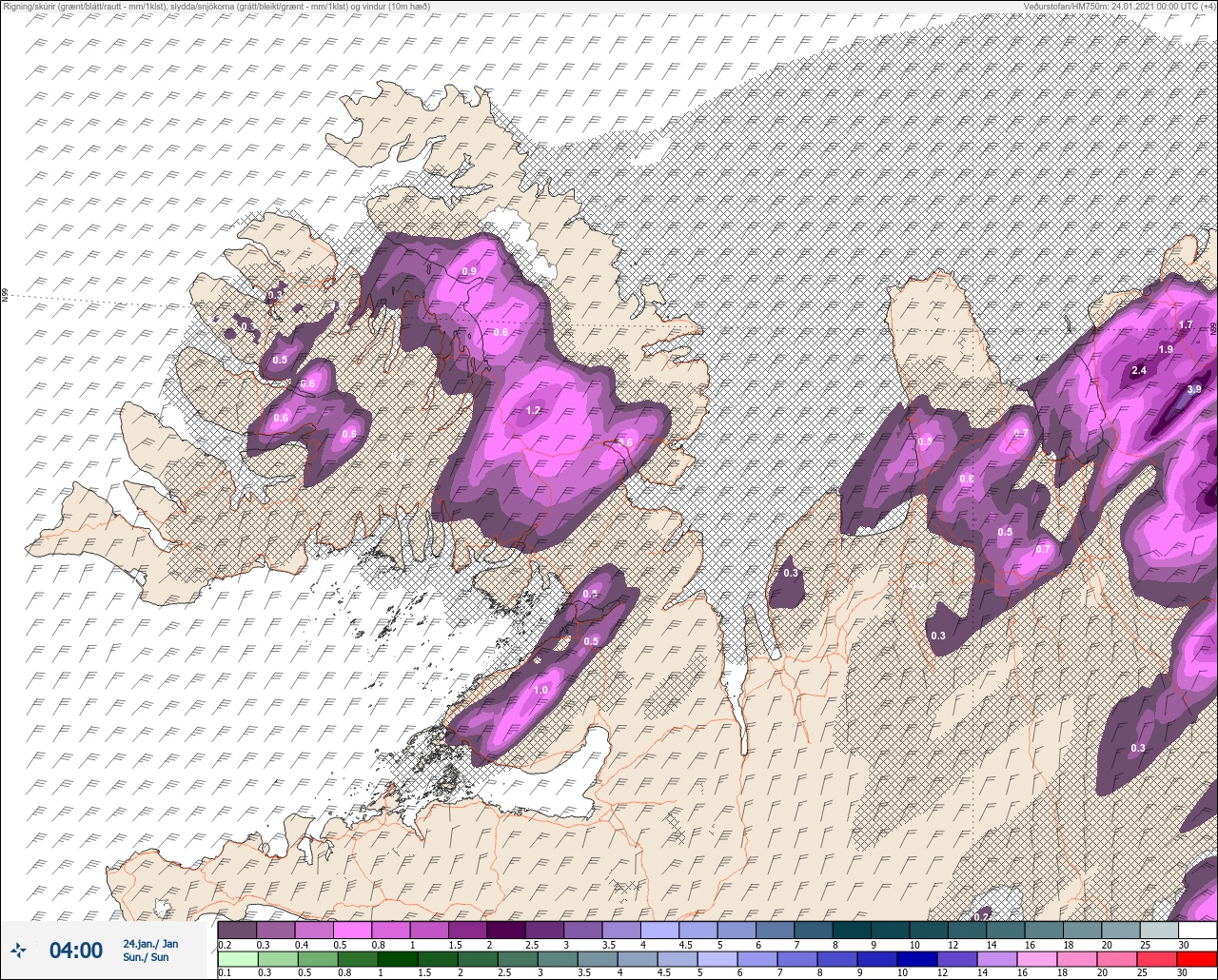Click the compass star icon beside the time

[18, 950]
